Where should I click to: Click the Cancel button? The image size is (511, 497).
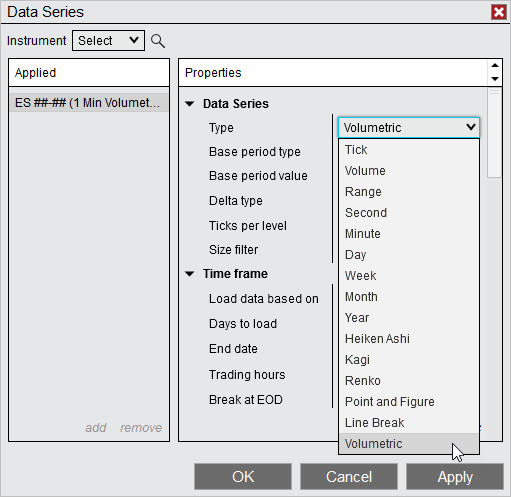pyautogui.click(x=349, y=477)
